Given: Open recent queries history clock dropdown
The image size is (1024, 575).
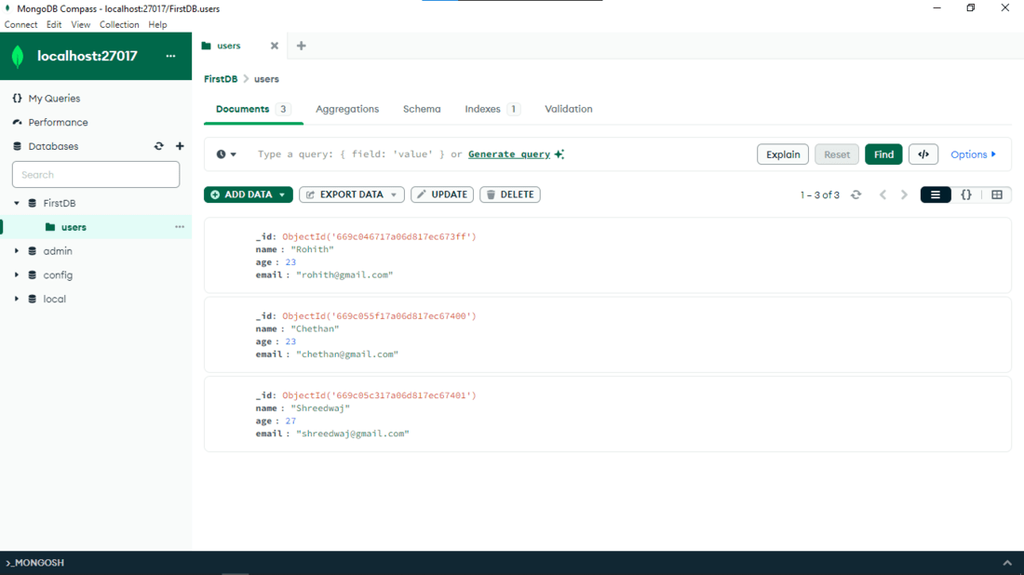Looking at the screenshot, I should click(227, 154).
